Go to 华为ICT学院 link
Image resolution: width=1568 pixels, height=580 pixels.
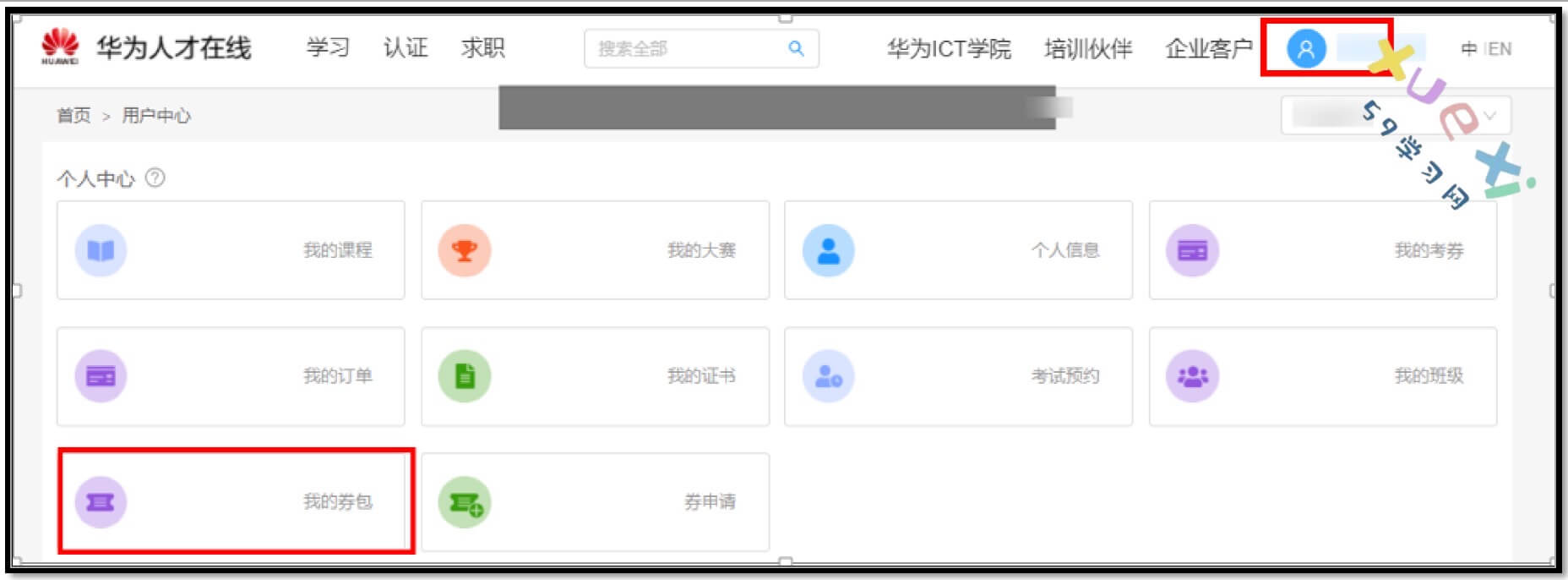(948, 49)
